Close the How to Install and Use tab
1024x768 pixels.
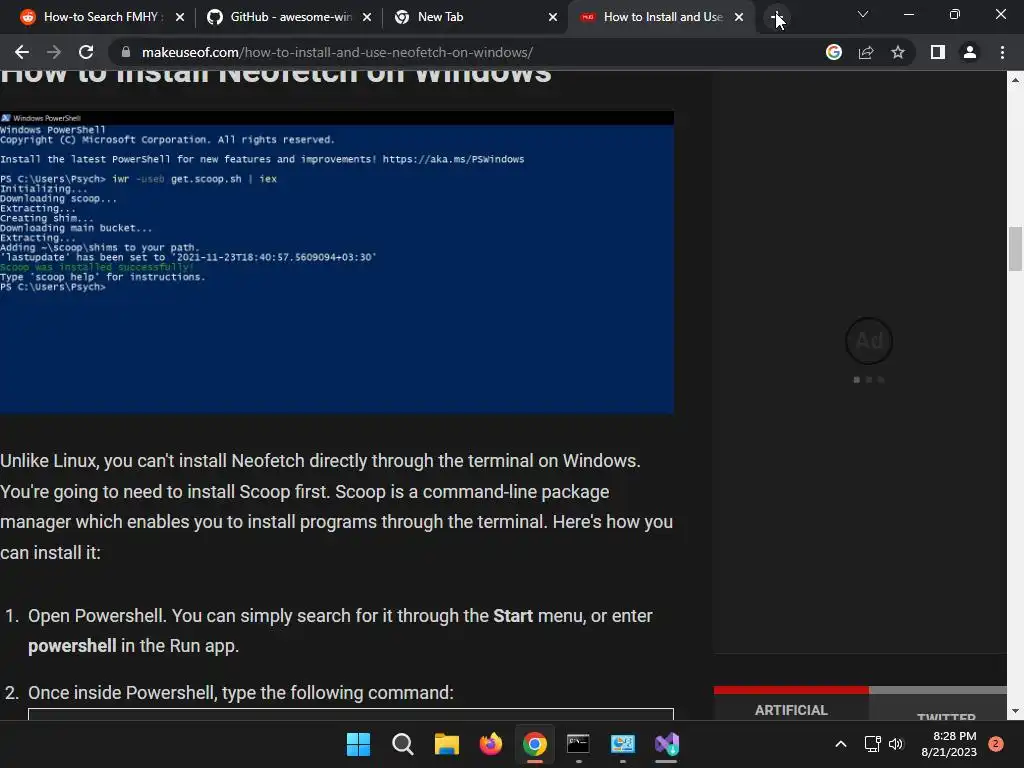click(x=739, y=17)
